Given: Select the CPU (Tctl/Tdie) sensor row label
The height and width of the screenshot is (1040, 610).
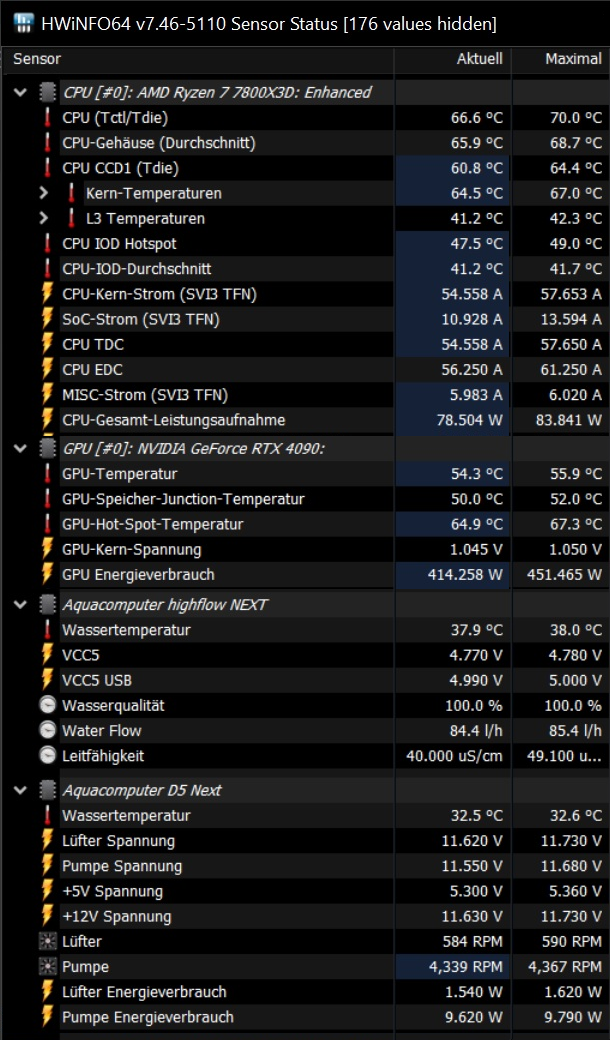Looking at the screenshot, I should click(115, 117).
